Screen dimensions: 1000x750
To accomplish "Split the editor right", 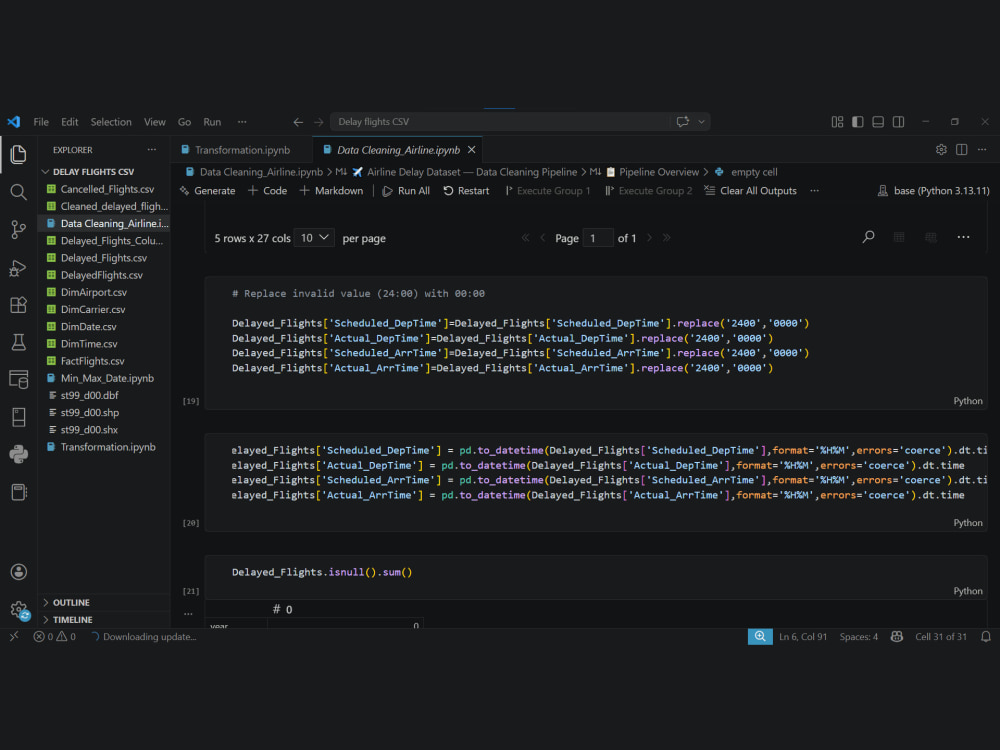I will 962,150.
